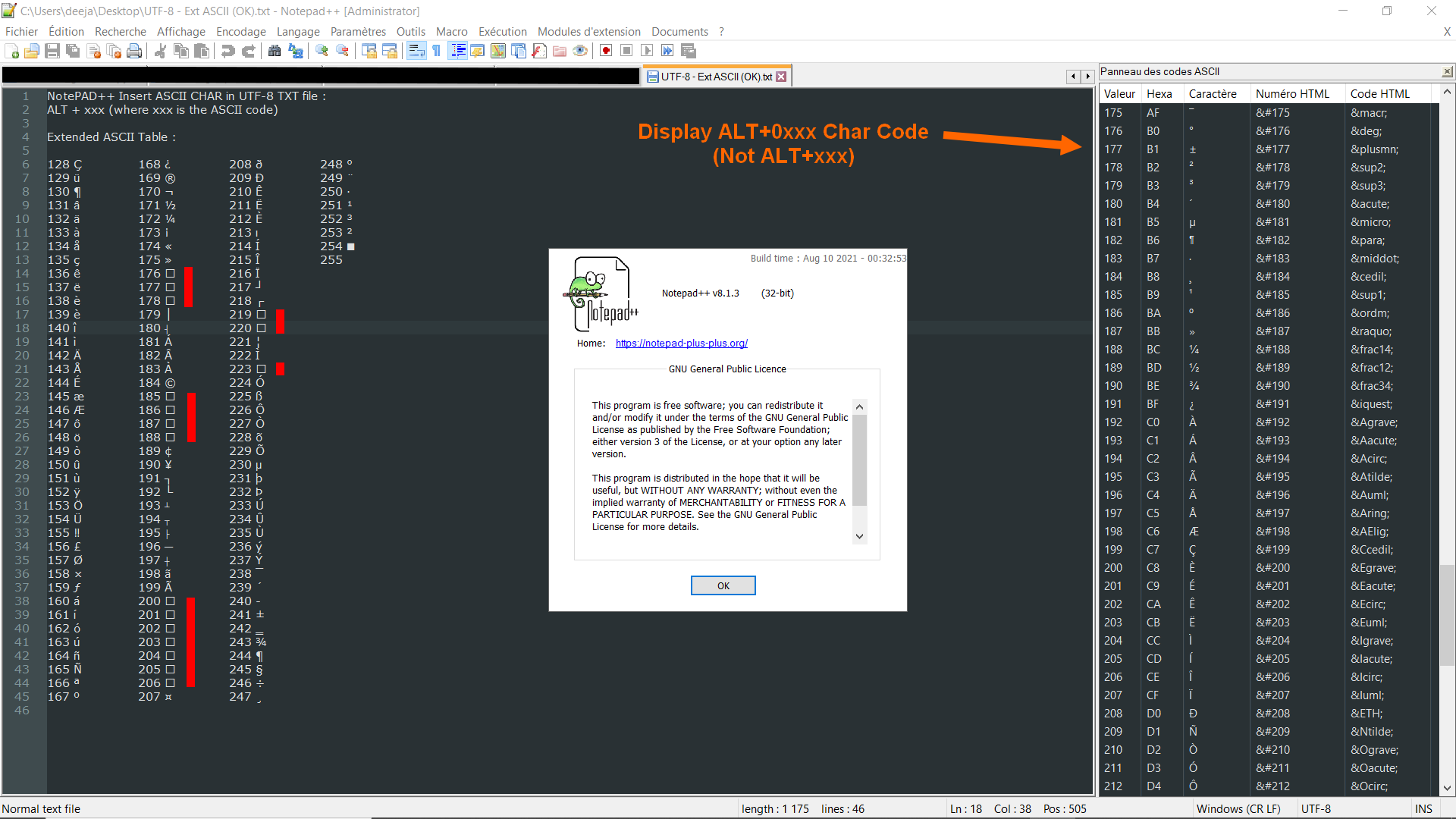Open the Recherche menu
Viewport: 1456px width, 819px height.
[x=121, y=32]
